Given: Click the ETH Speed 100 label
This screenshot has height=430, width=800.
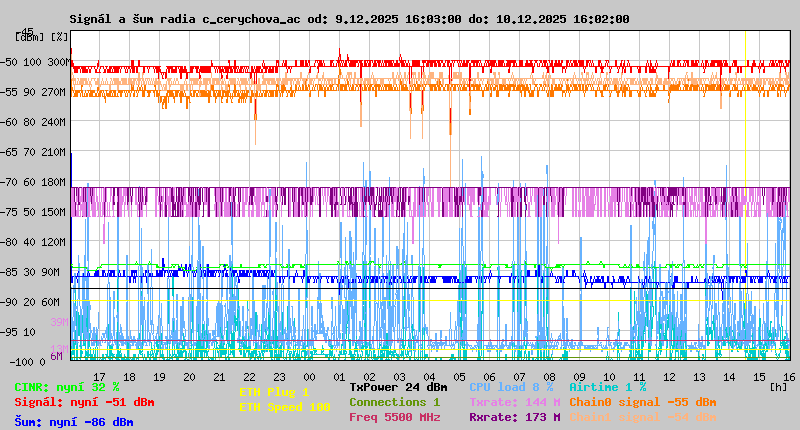Looking at the screenshot, I should (x=284, y=407).
